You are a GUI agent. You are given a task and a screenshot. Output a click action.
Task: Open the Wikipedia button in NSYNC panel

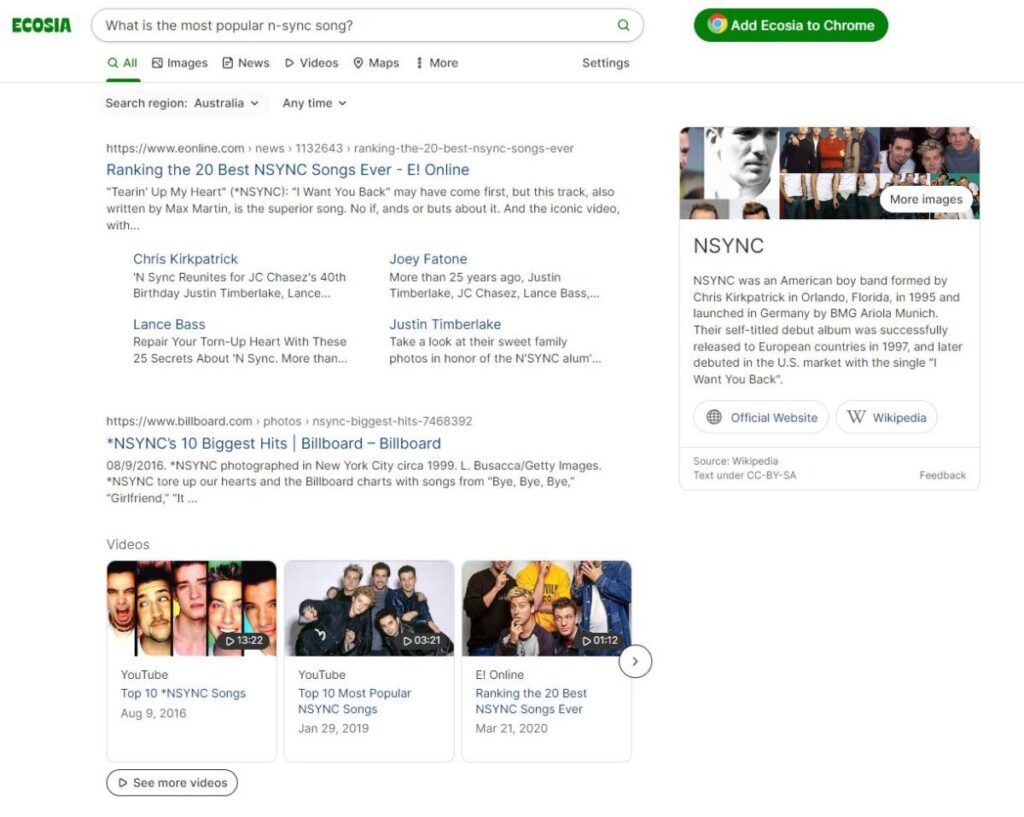coord(886,417)
